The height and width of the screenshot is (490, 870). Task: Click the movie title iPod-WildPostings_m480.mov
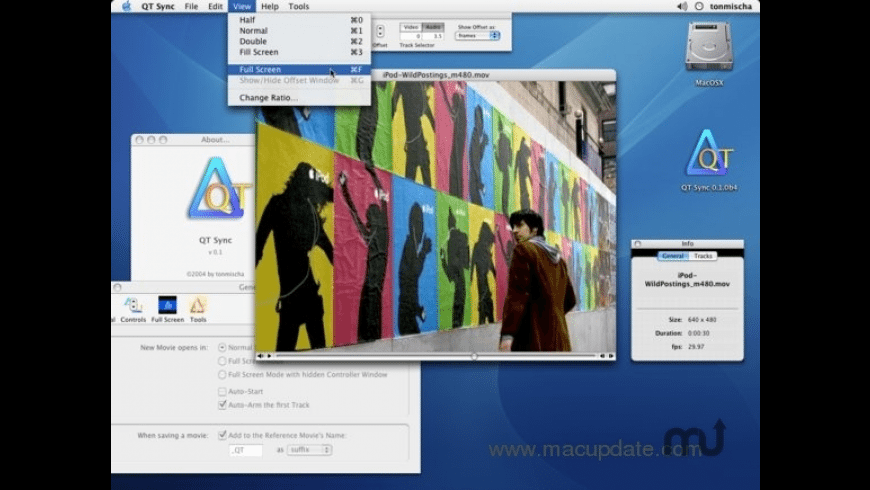(x=436, y=74)
